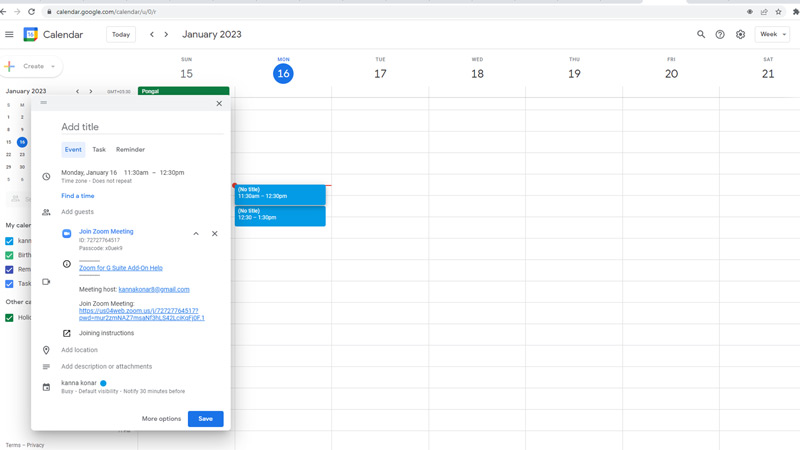Image resolution: width=800 pixels, height=450 pixels.
Task: Click Find a time link
Action: click(x=78, y=196)
